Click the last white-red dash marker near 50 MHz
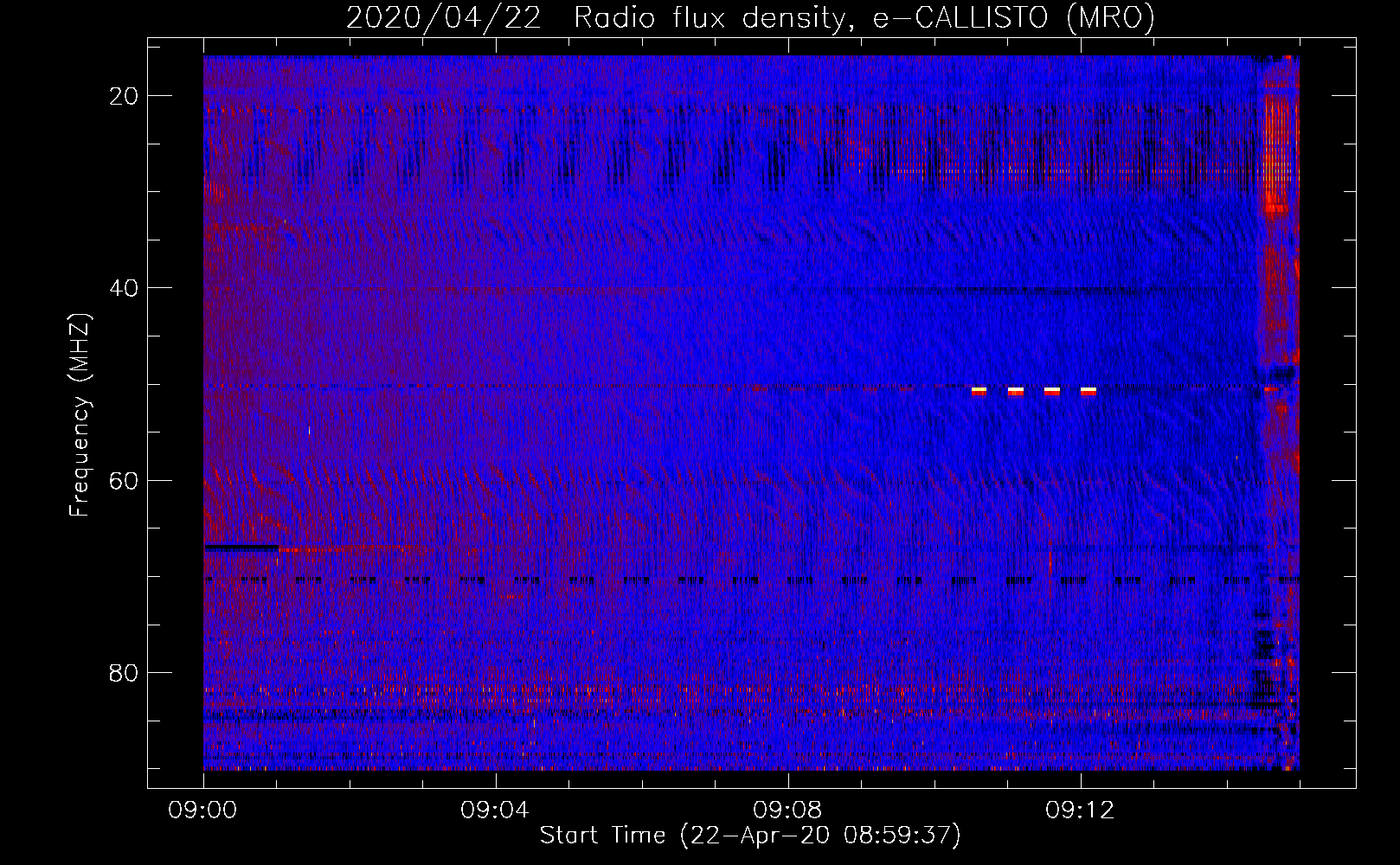This screenshot has width=1400, height=865. pyautogui.click(x=1089, y=391)
